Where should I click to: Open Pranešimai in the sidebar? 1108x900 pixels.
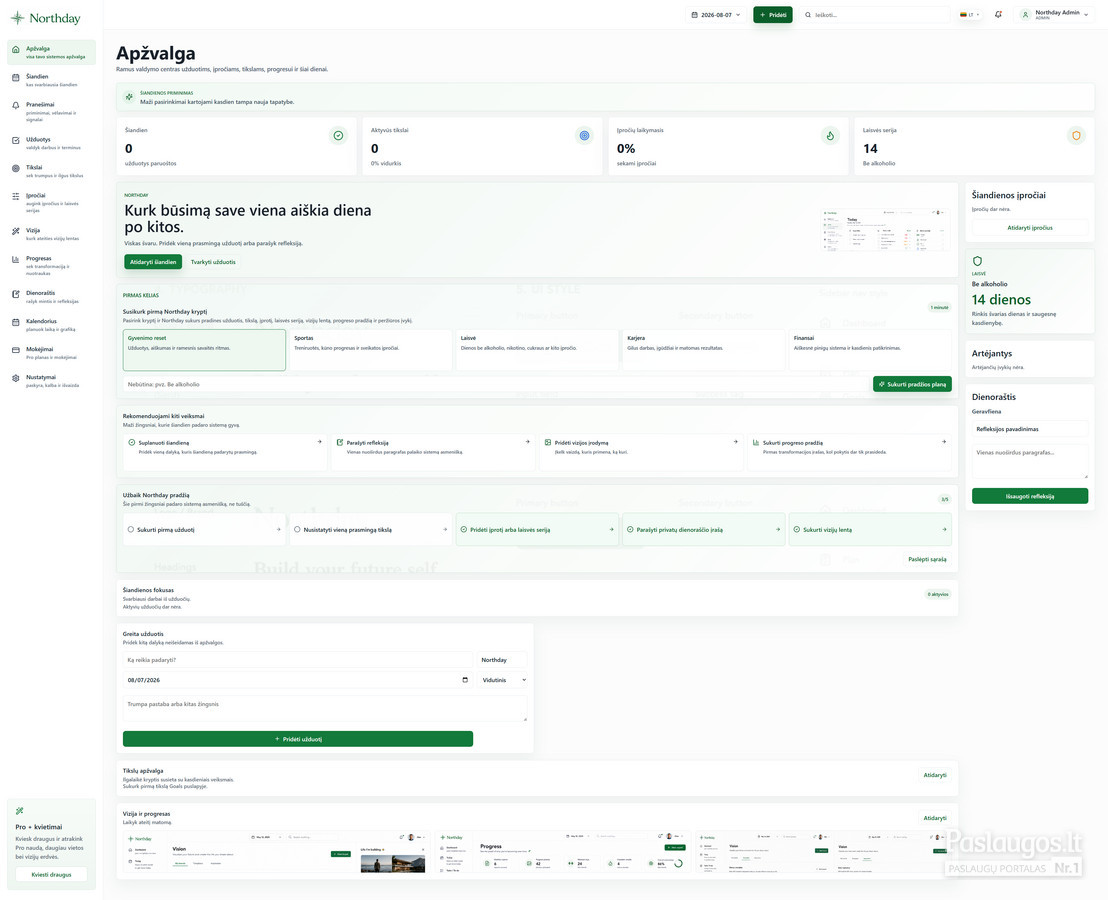[51, 112]
